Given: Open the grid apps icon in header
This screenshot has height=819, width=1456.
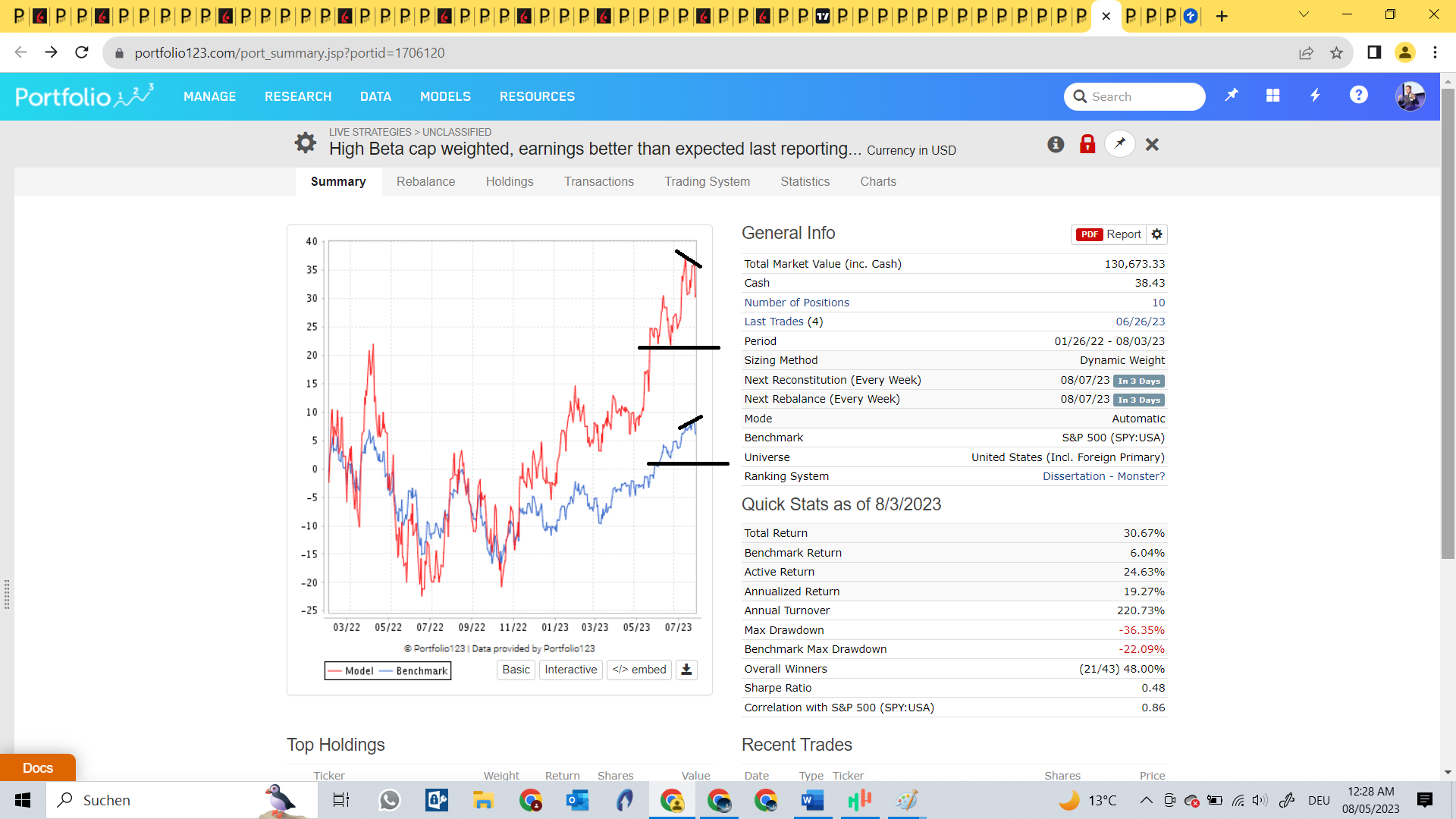Looking at the screenshot, I should (1273, 96).
